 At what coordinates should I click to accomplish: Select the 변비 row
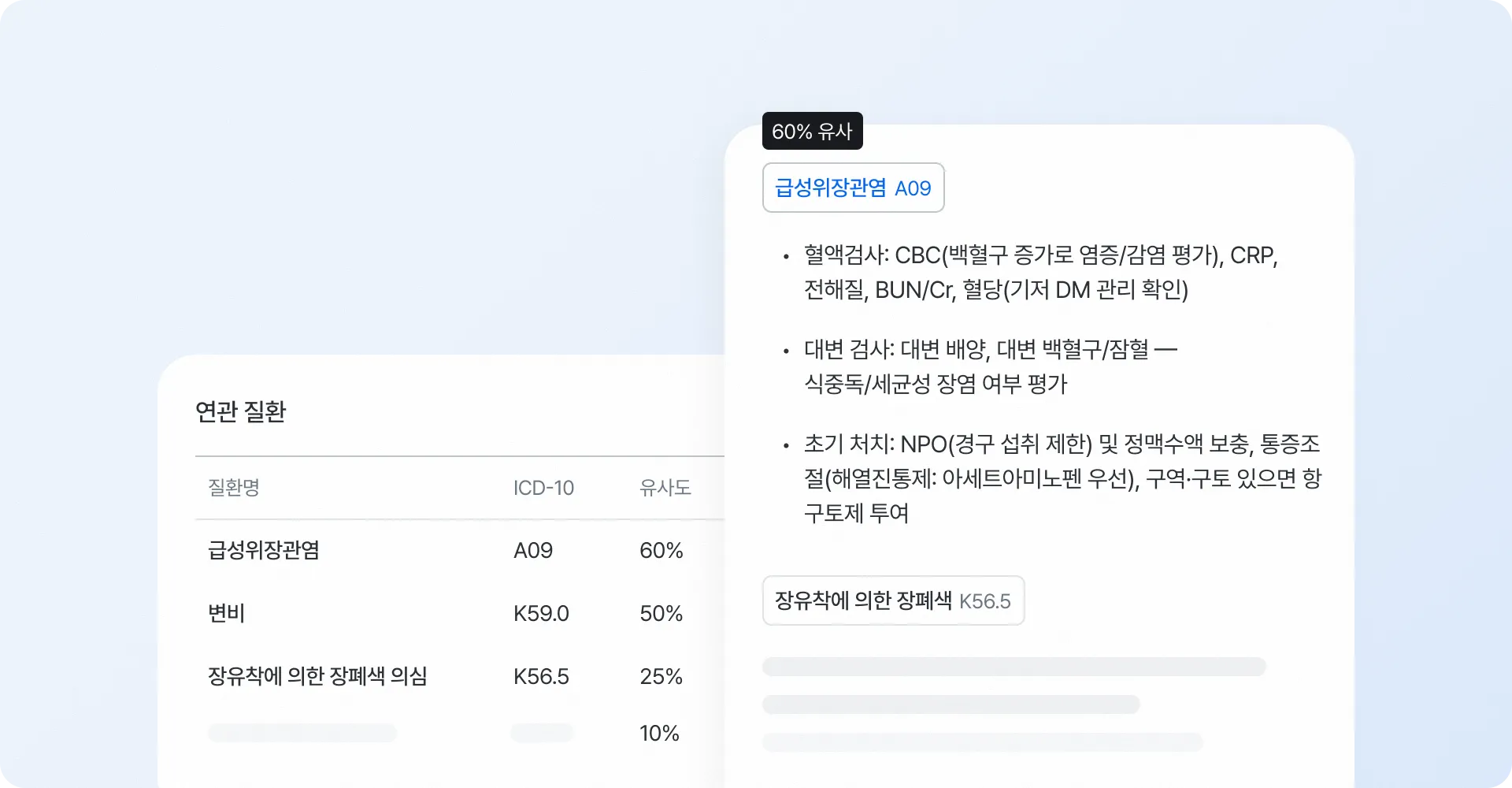(x=225, y=614)
